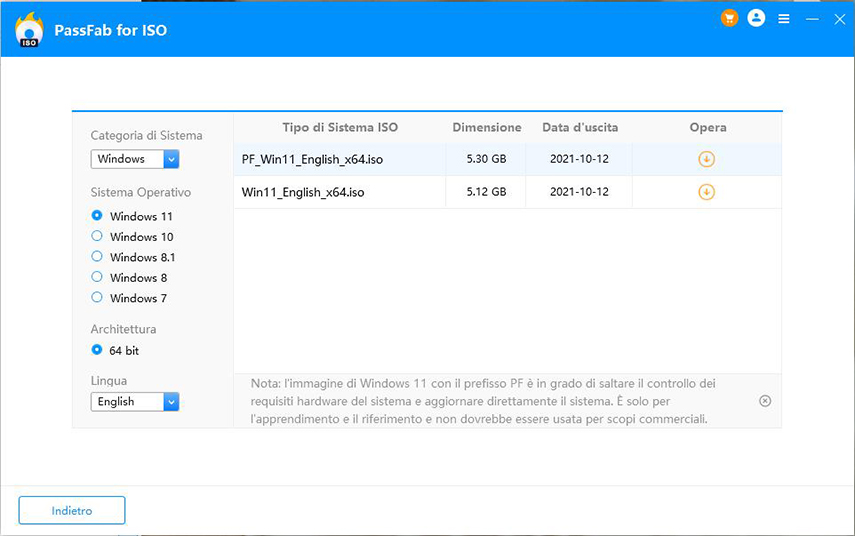Click the PassFab for ISO logo
Viewport: 855px width, 536px height.
[29, 30]
